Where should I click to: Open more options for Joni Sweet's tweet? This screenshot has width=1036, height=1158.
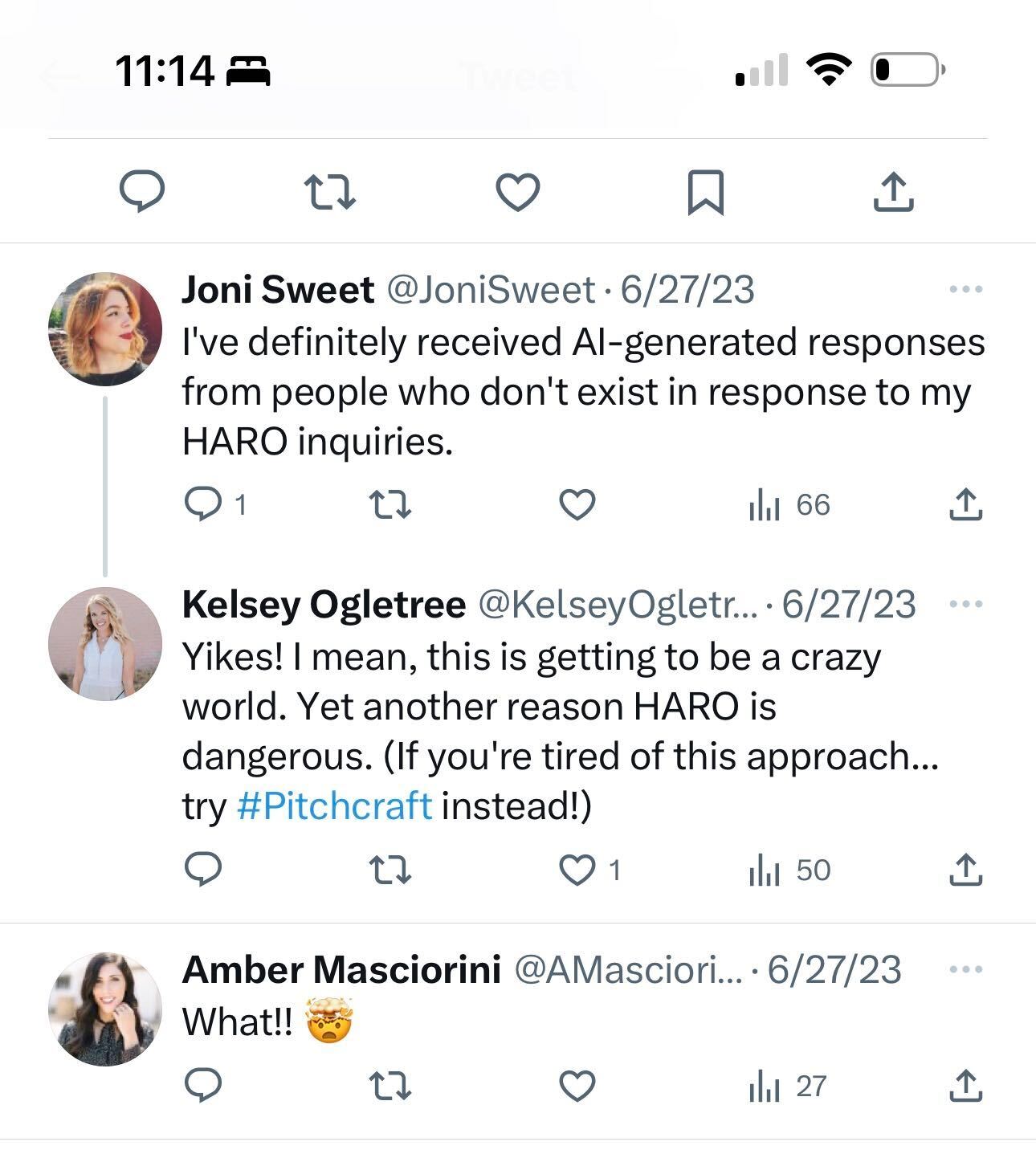tap(965, 289)
